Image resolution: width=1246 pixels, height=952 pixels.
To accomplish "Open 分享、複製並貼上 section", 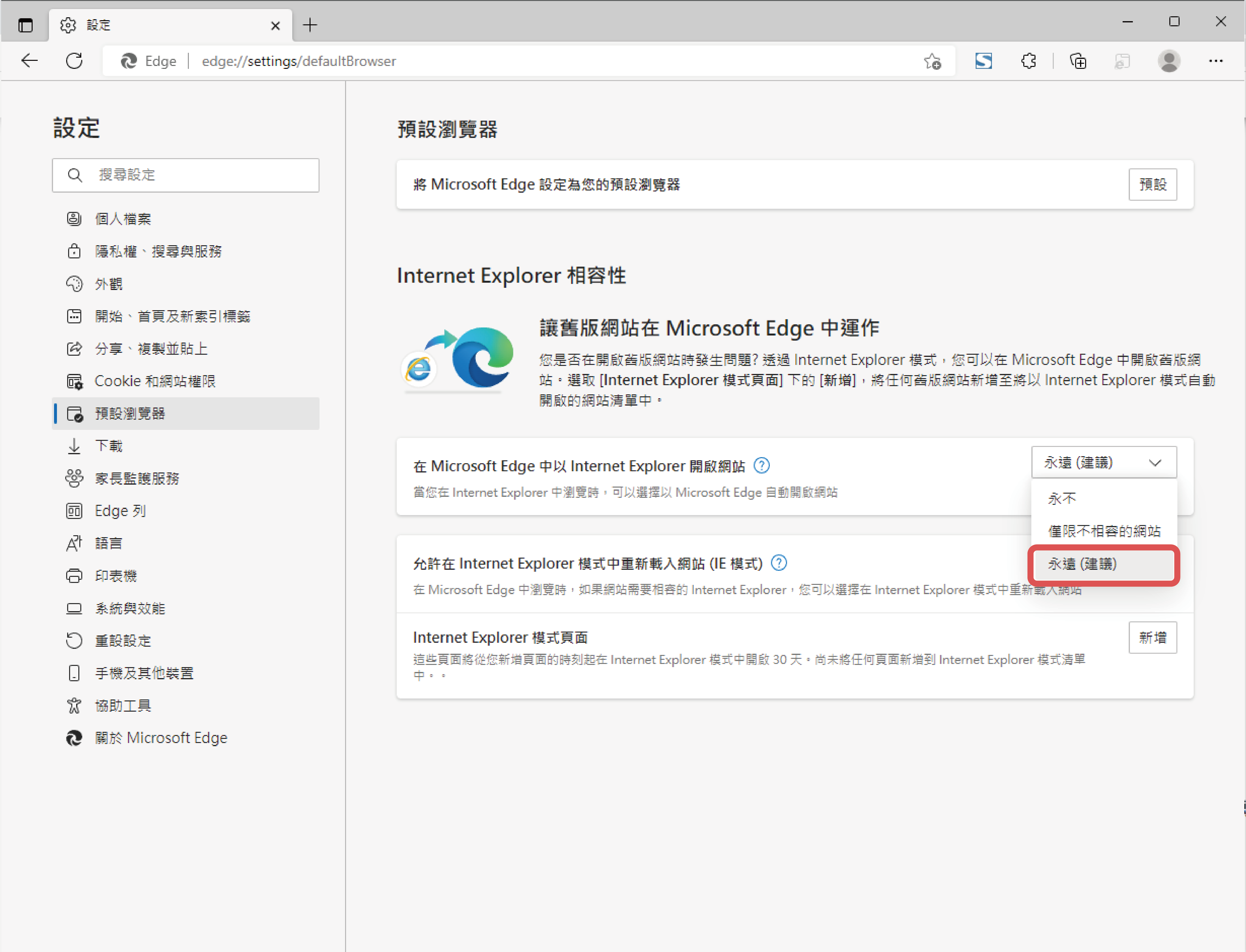I will (186, 348).
